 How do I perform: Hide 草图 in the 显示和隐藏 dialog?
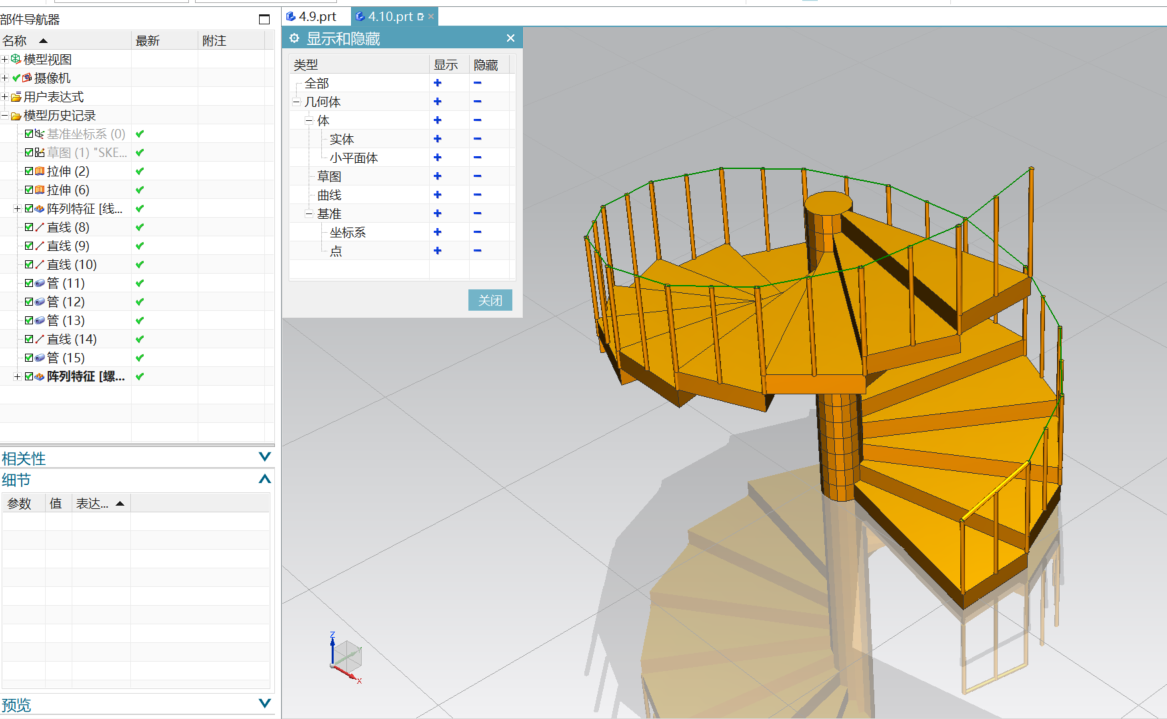(477, 176)
